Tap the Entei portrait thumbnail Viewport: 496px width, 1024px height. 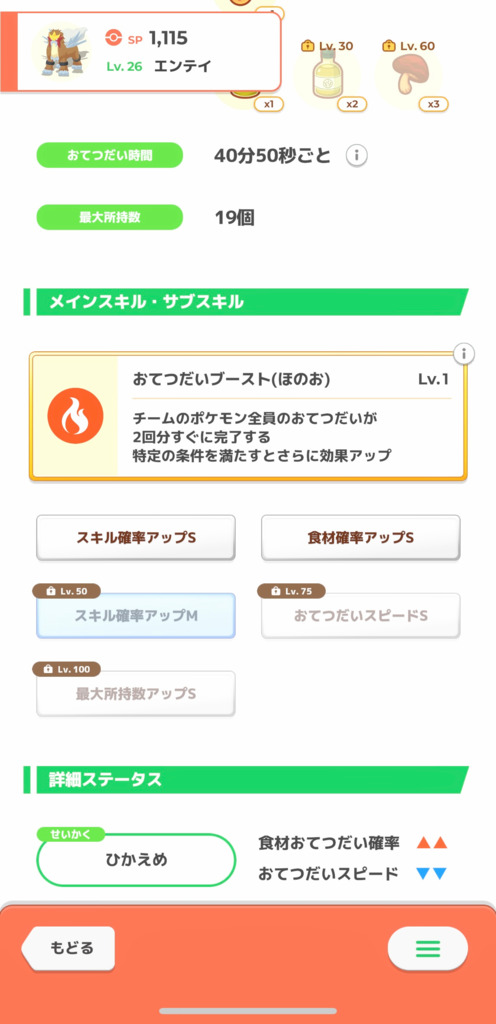62,51
